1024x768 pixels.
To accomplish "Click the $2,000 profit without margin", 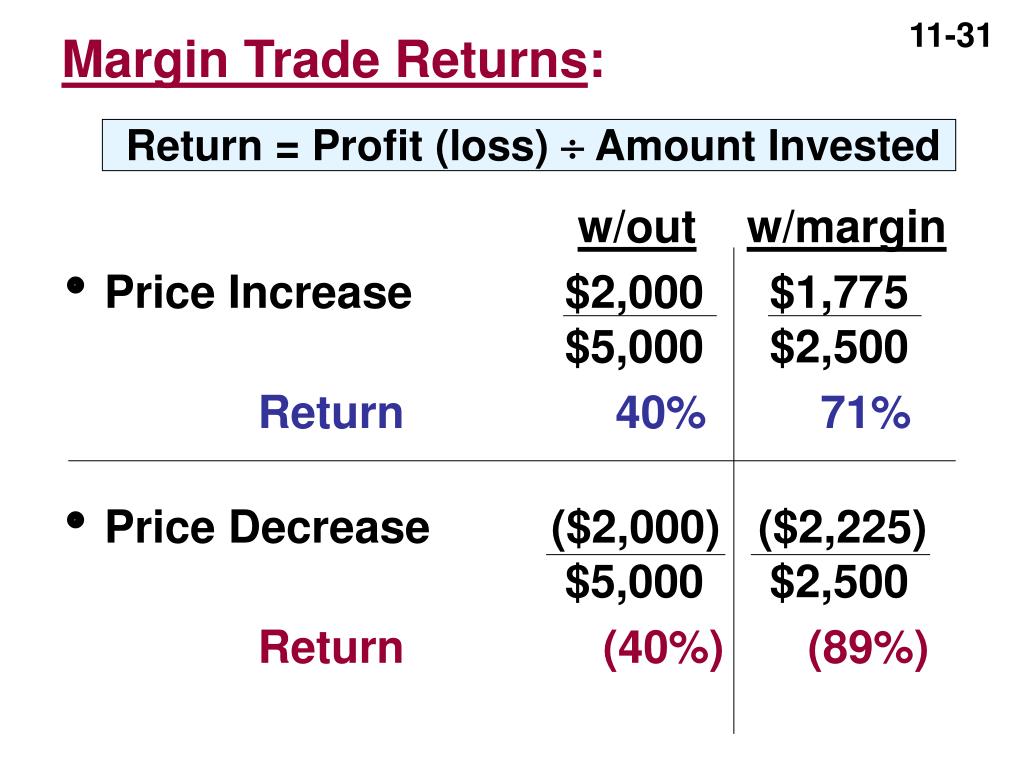I will (634, 292).
